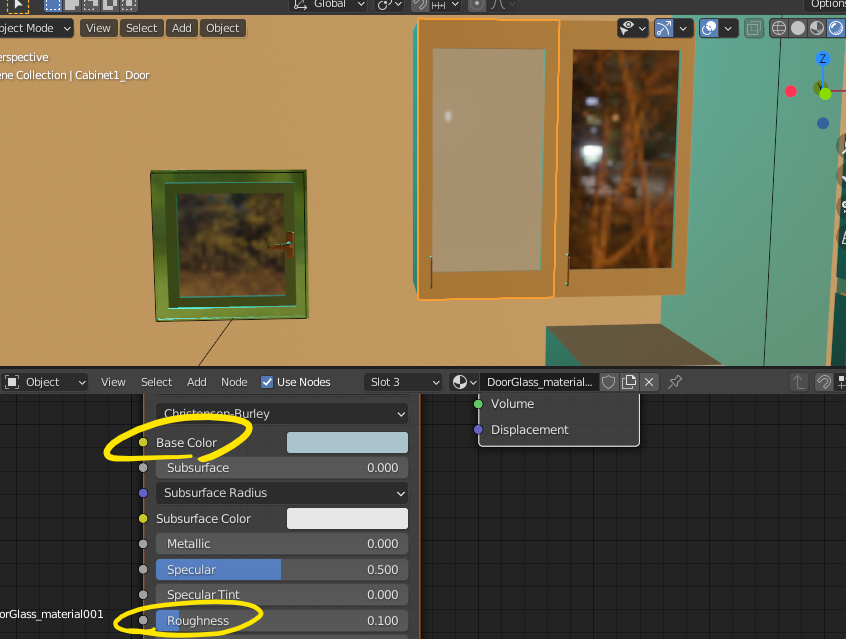Screen dimensions: 846x639
Task: Adjust the Subsurface value slider
Action: [282, 468]
